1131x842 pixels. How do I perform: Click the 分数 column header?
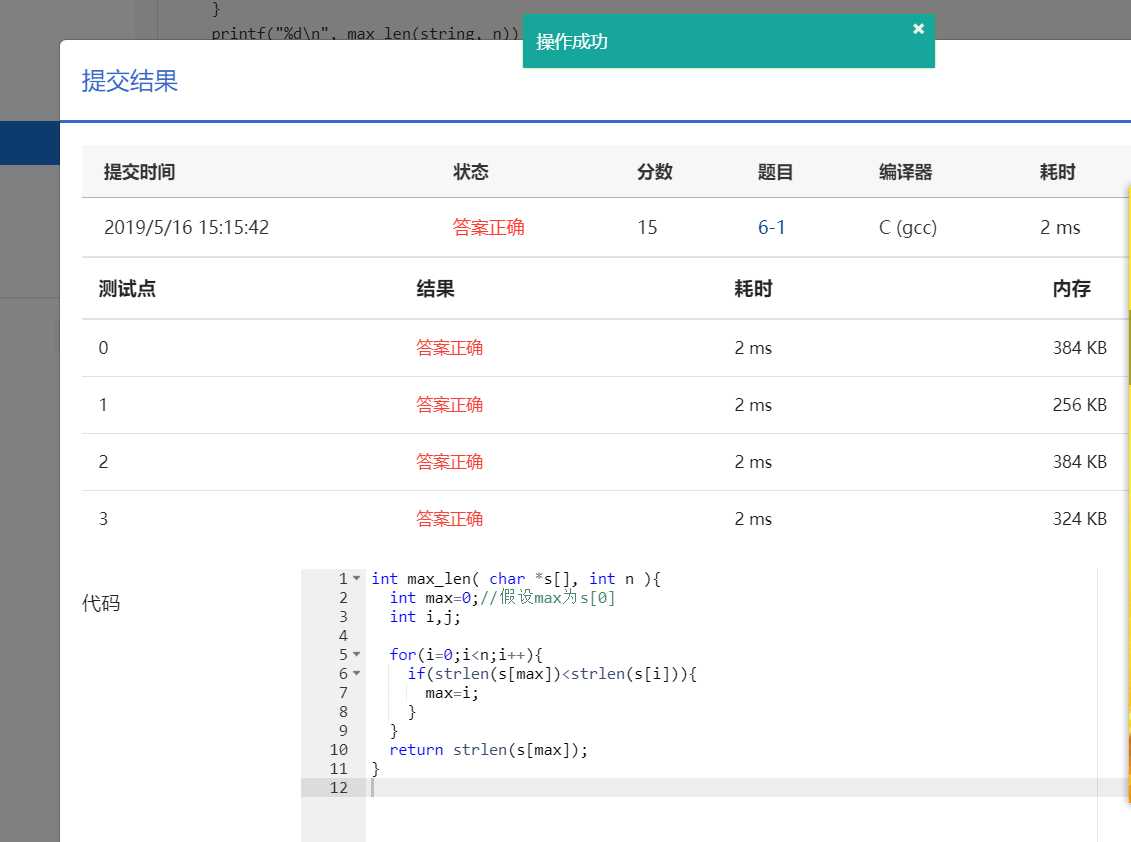point(654,172)
